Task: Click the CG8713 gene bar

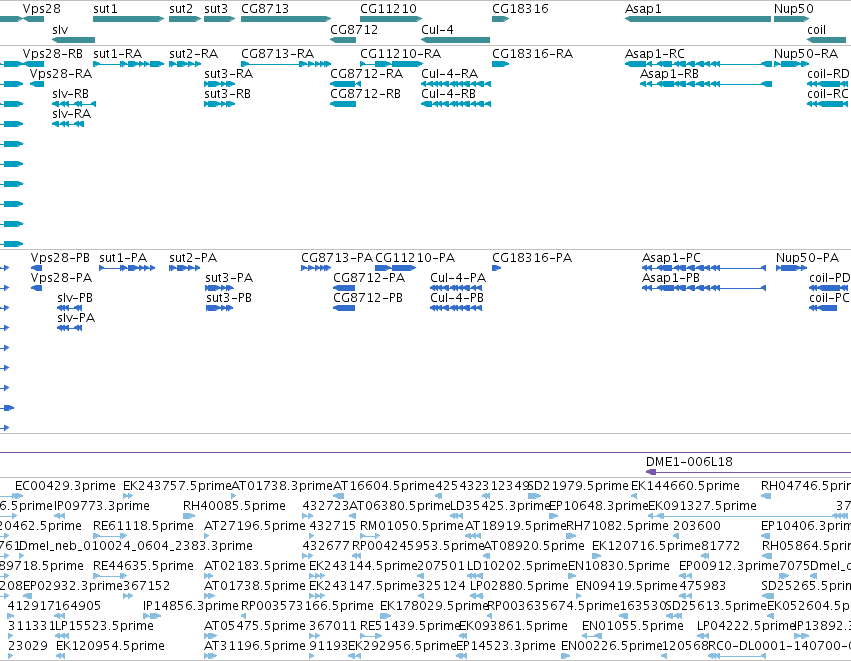Action: (x=286, y=19)
